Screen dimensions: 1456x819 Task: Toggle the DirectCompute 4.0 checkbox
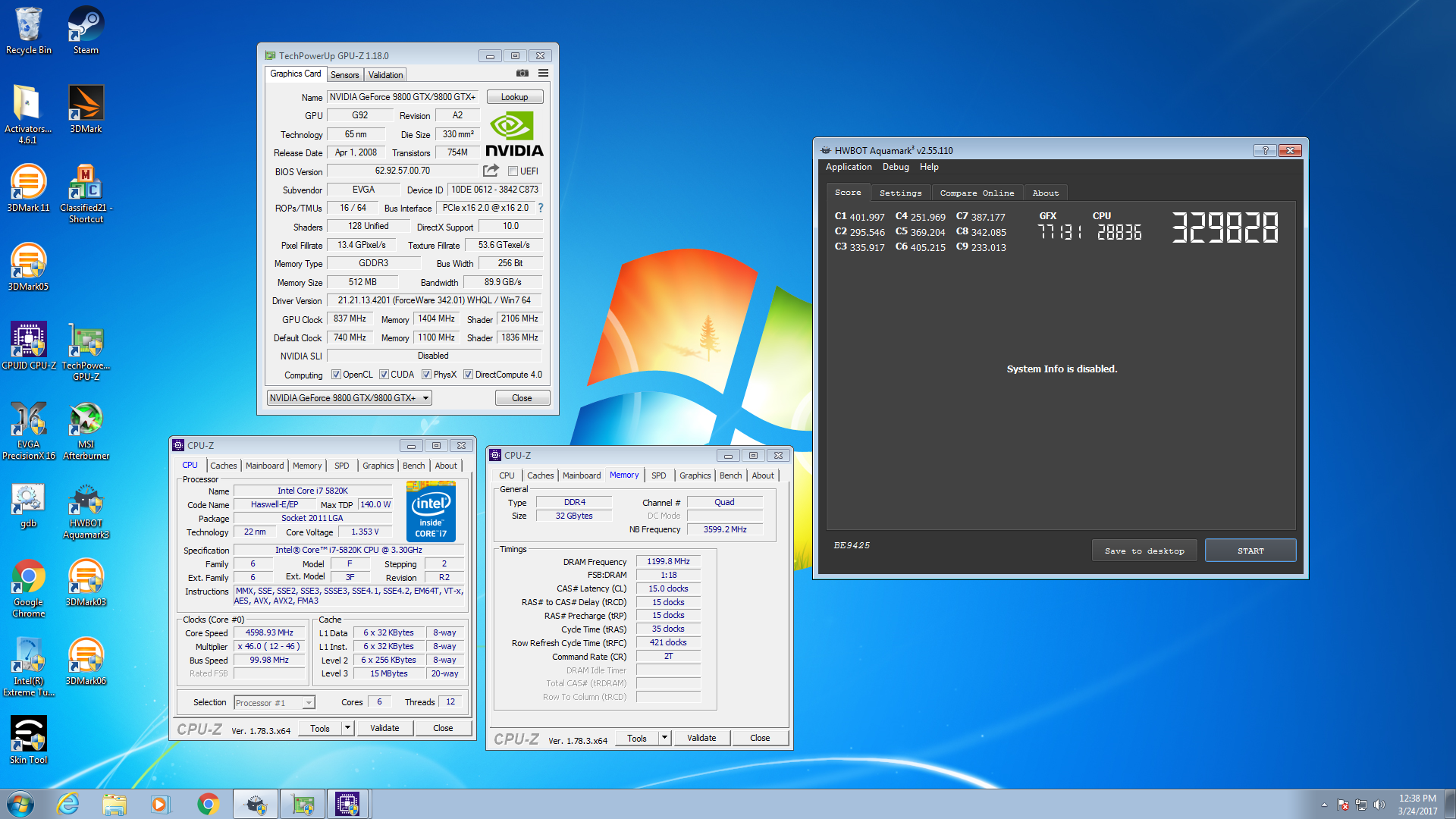click(x=469, y=375)
